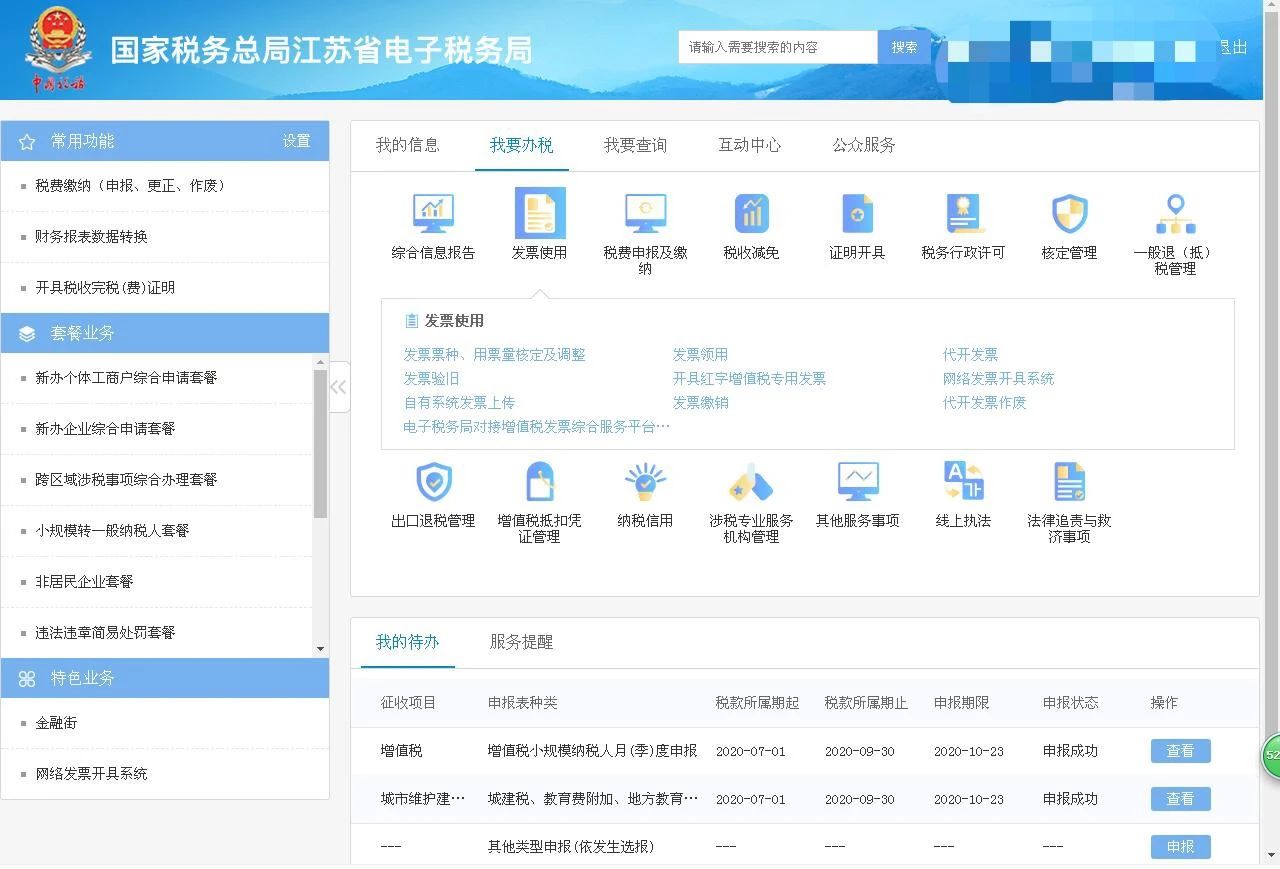This screenshot has width=1280, height=869.
Task: Open 一般退（抵）税管理 icon
Action: coord(1175,213)
